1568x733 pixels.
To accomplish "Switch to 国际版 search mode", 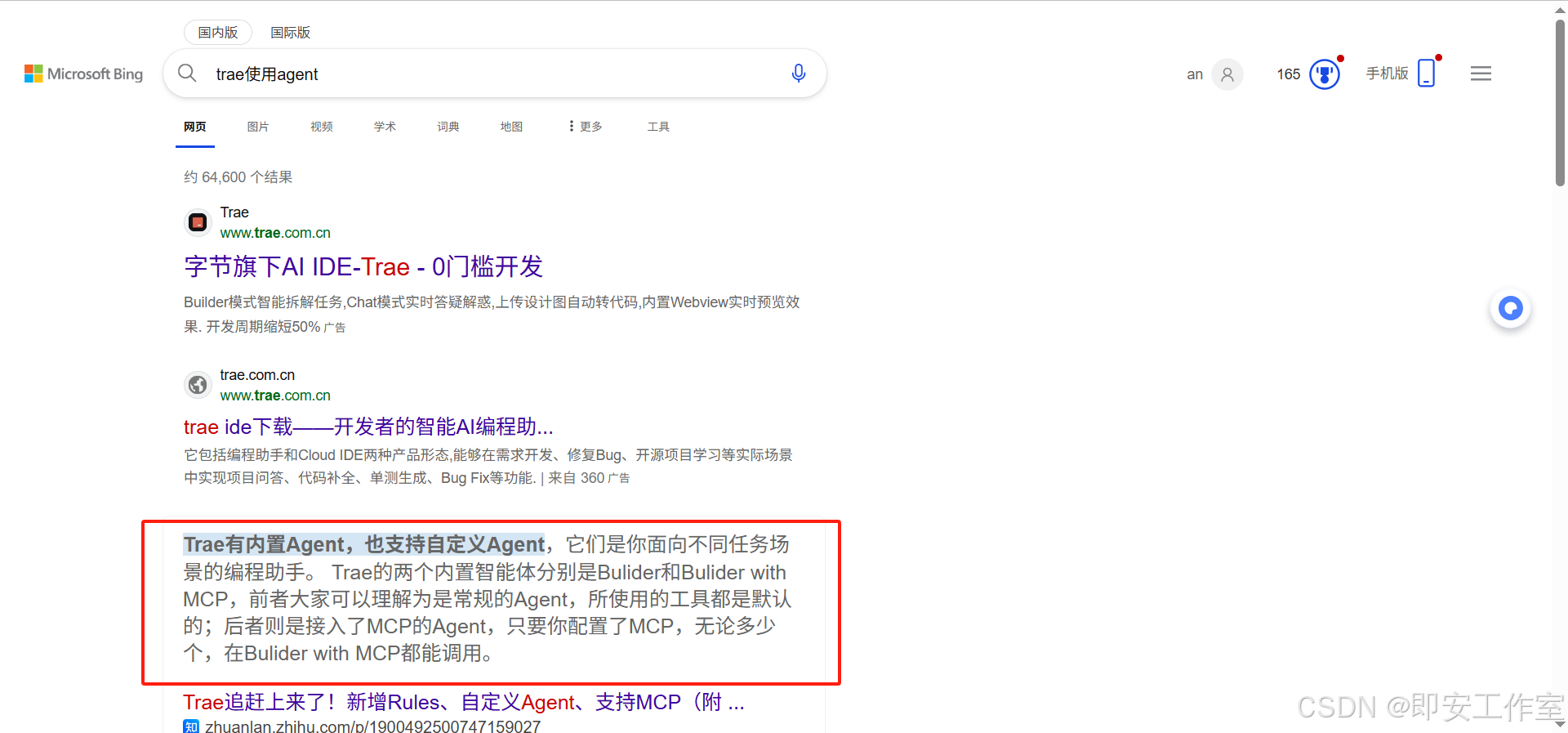I will pyautogui.click(x=291, y=33).
